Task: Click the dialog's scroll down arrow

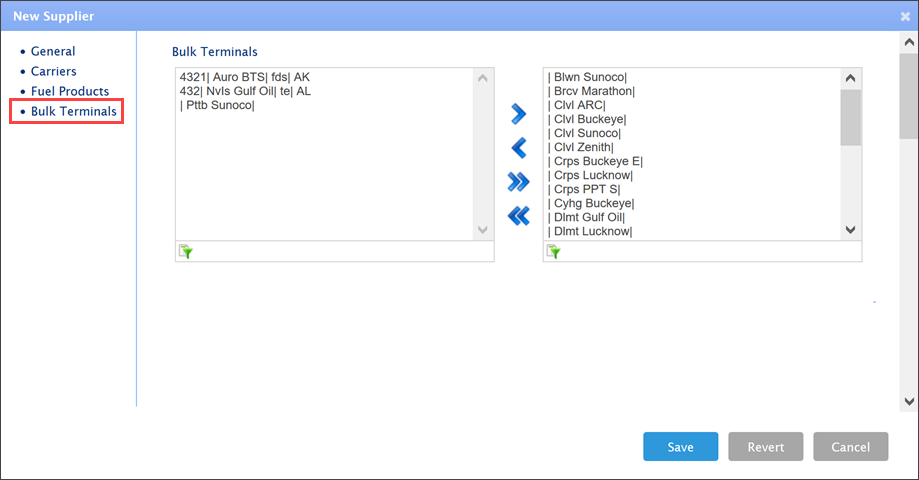Action: (x=908, y=401)
